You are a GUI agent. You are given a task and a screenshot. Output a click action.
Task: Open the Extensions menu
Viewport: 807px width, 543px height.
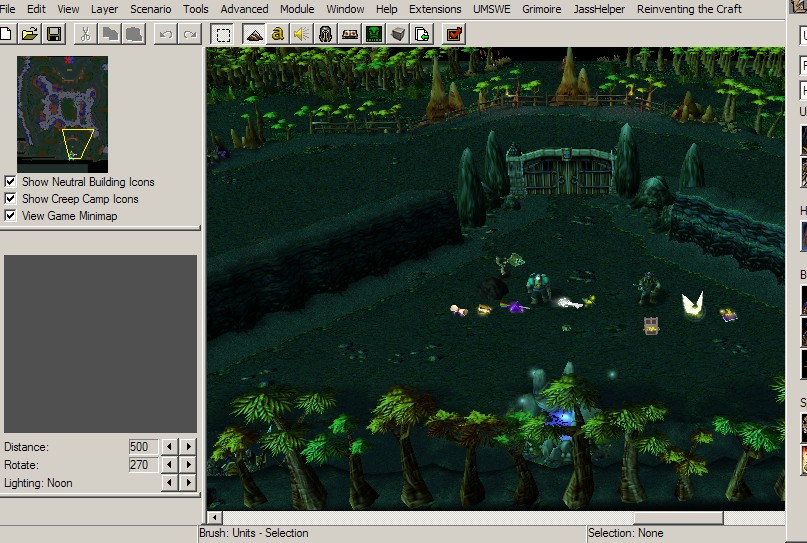click(435, 9)
